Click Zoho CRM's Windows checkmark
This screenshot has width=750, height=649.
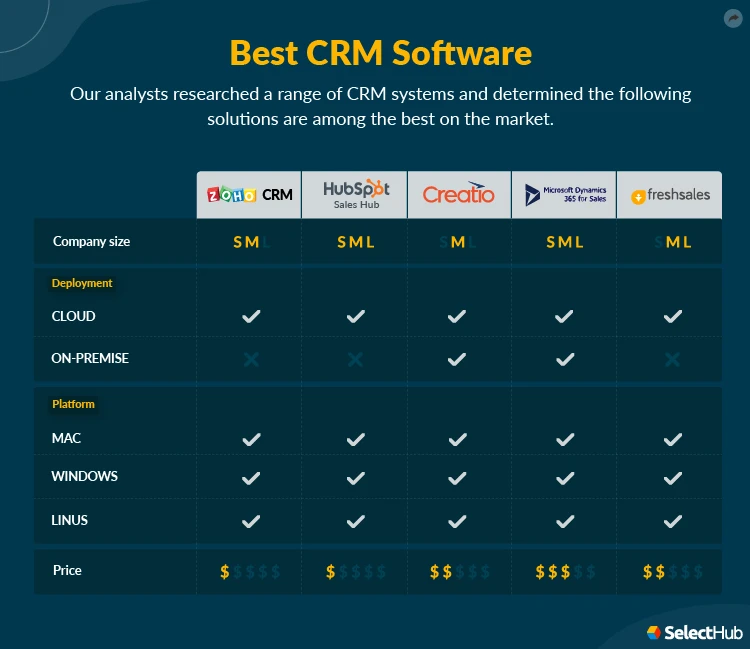pos(251,478)
